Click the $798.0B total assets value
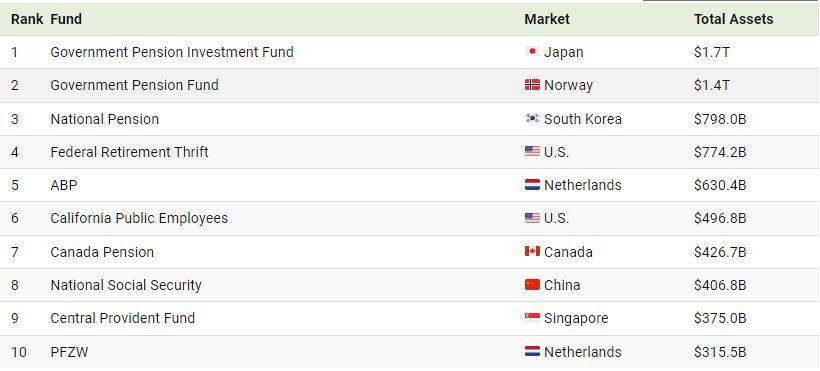 [x=720, y=119]
